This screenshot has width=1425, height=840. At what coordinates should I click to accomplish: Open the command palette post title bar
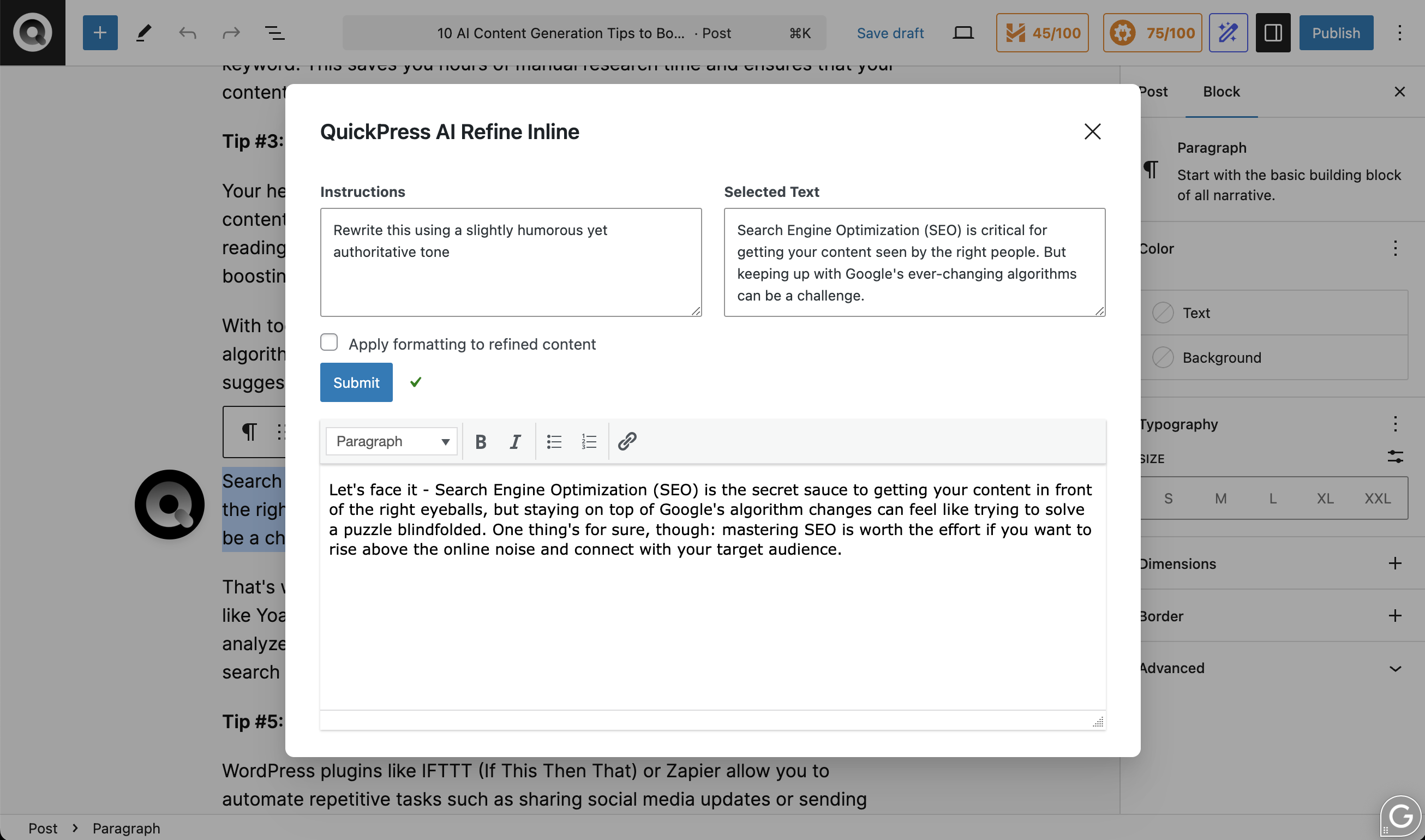coord(584,33)
